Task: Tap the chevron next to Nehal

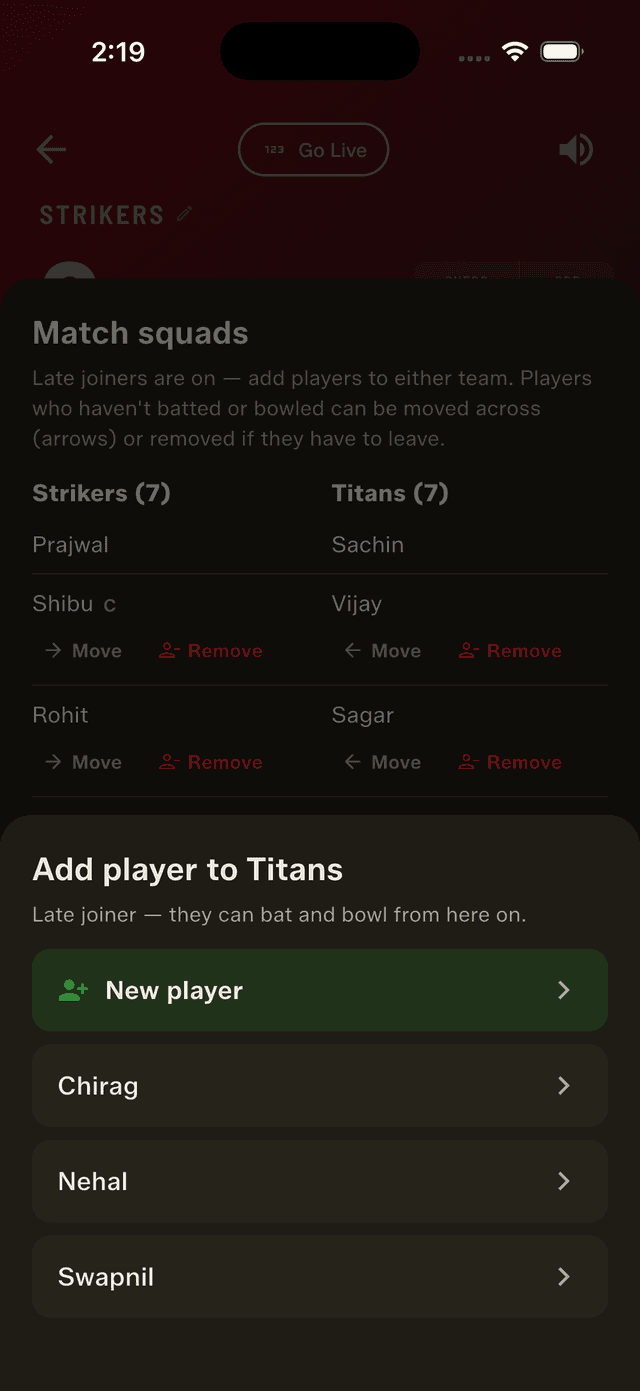Action: 564,1181
